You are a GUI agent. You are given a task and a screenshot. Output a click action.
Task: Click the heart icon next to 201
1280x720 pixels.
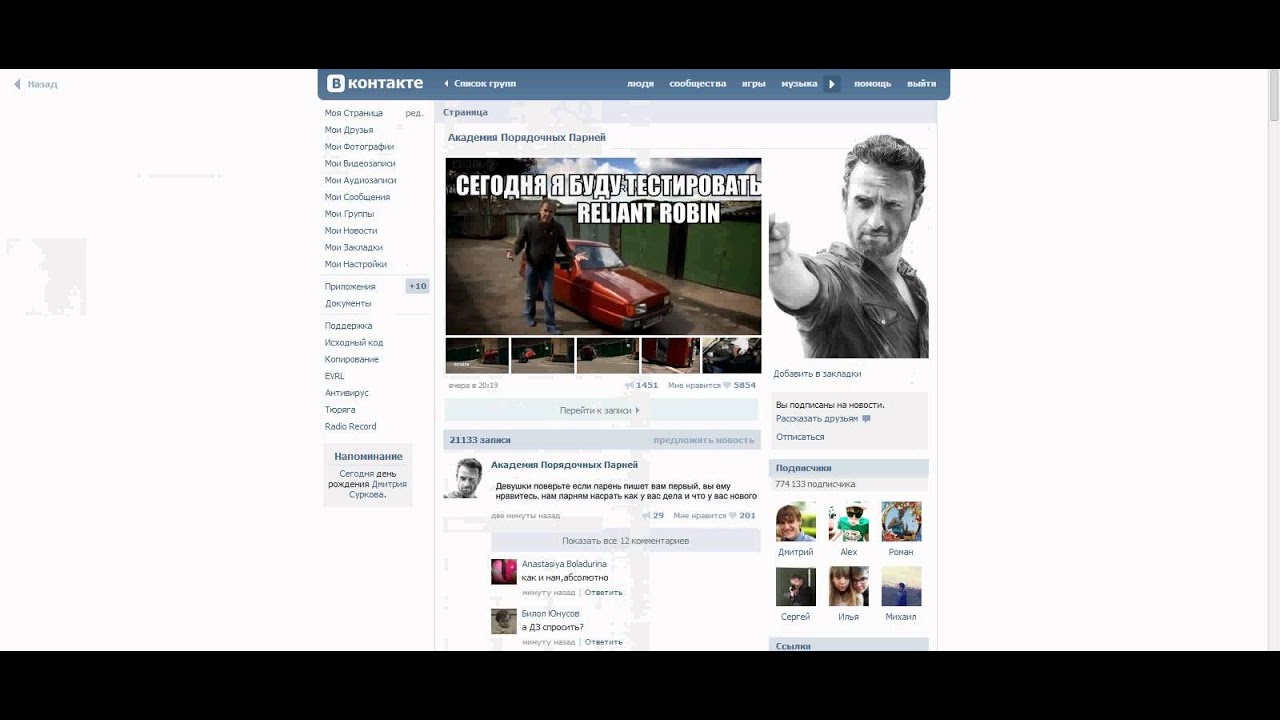[732, 516]
